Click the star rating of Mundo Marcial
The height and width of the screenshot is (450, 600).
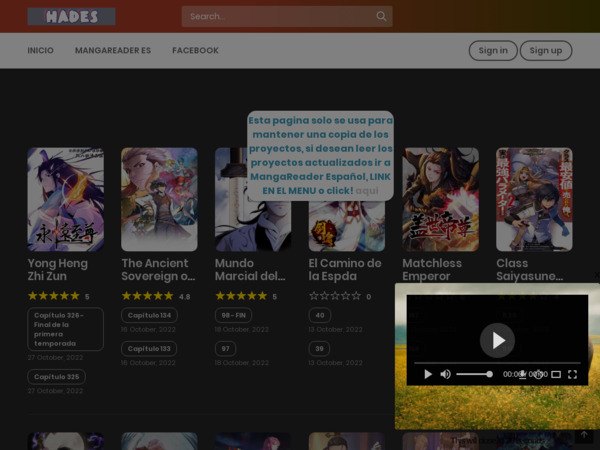[241, 296]
